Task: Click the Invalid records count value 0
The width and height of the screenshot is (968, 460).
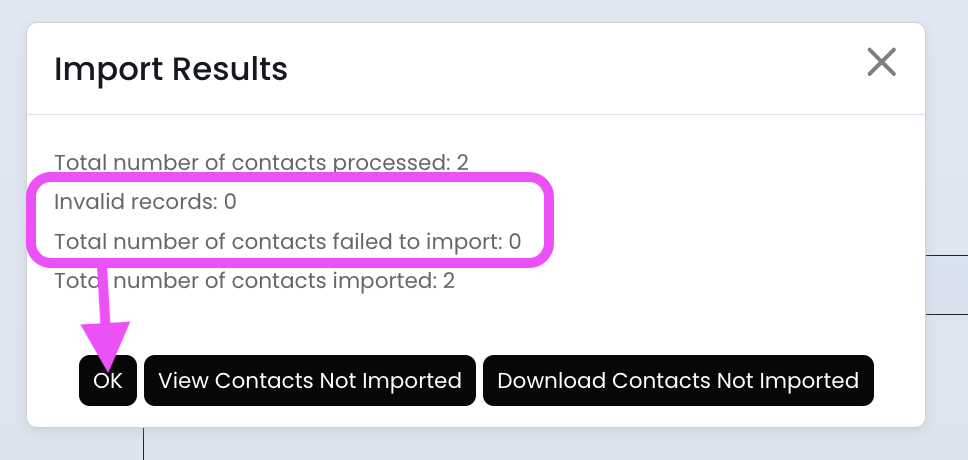Action: coord(230,201)
